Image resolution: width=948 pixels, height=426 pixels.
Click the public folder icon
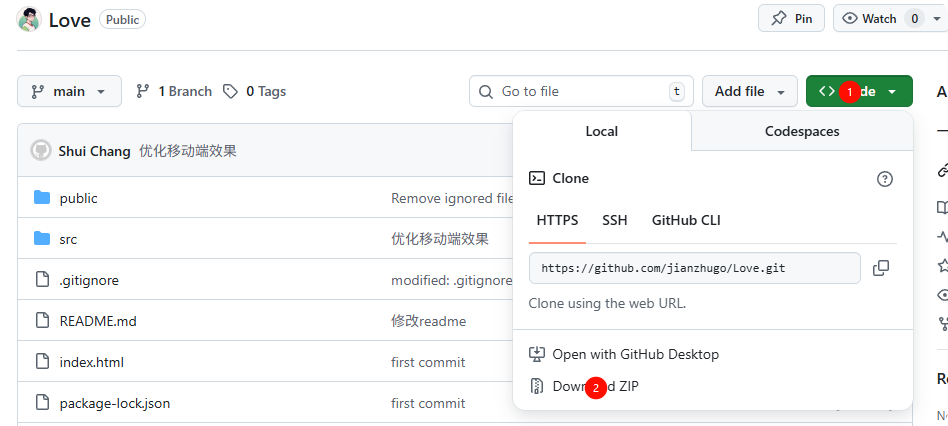[x=42, y=198]
